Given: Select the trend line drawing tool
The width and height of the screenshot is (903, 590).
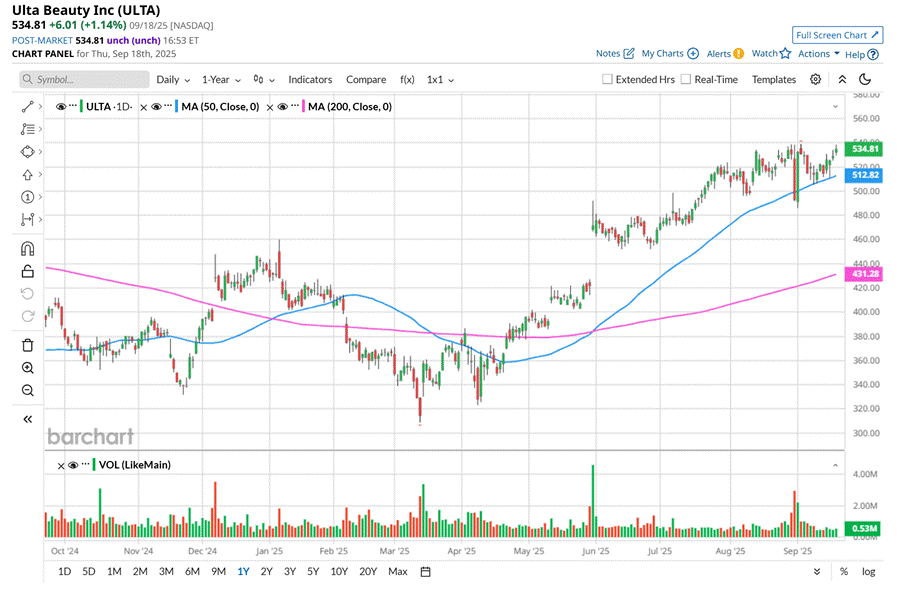Looking at the screenshot, I should point(27,107).
